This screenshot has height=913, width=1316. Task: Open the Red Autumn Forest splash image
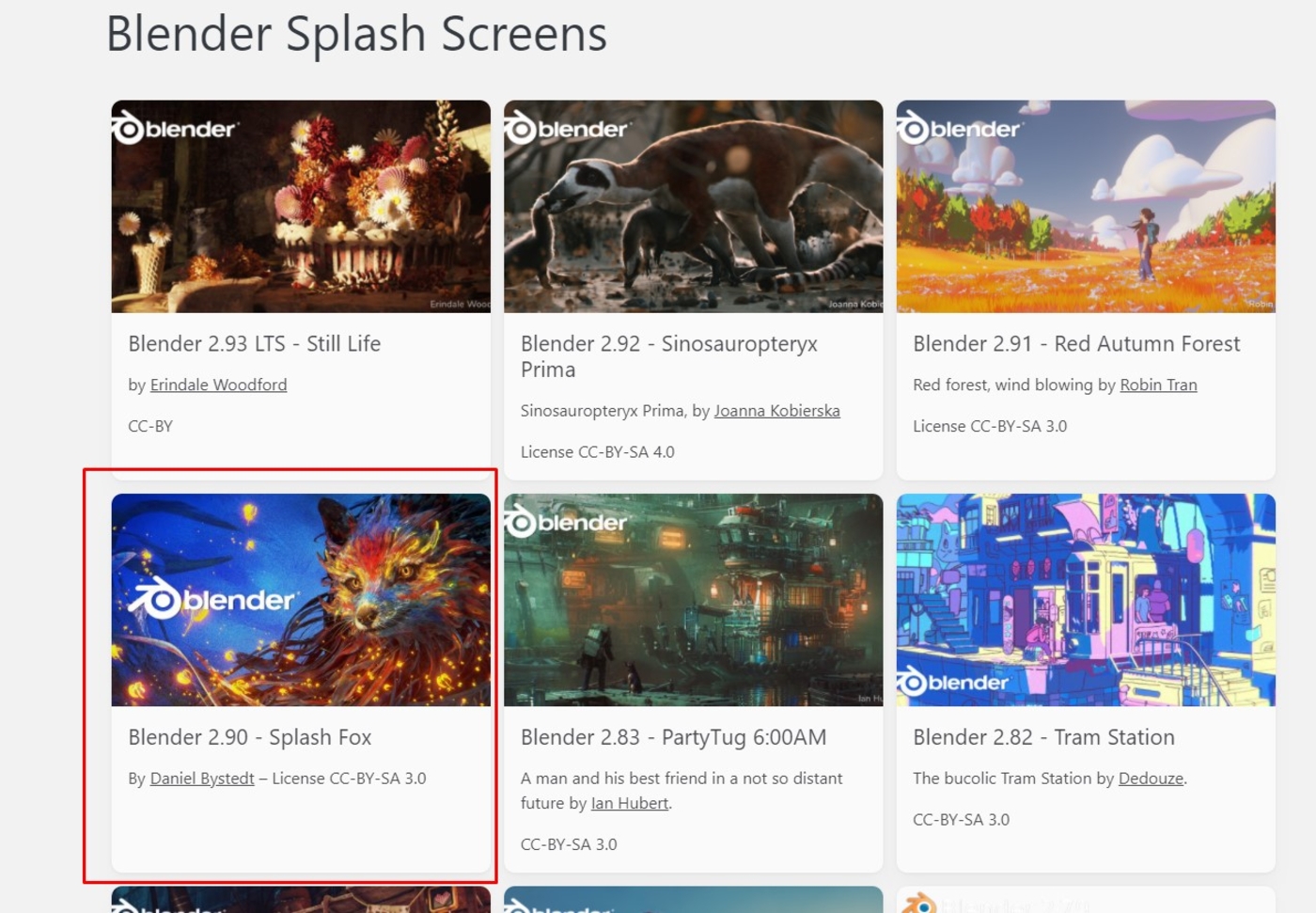pyautogui.click(x=1086, y=207)
